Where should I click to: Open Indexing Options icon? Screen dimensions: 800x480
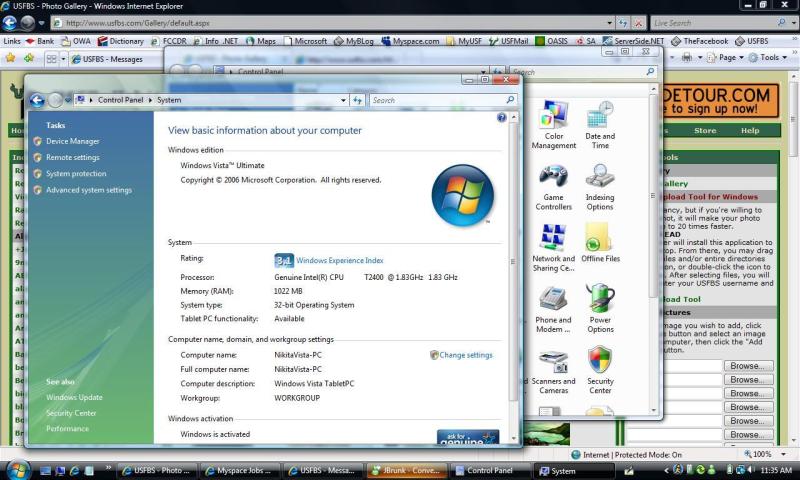pyautogui.click(x=600, y=187)
